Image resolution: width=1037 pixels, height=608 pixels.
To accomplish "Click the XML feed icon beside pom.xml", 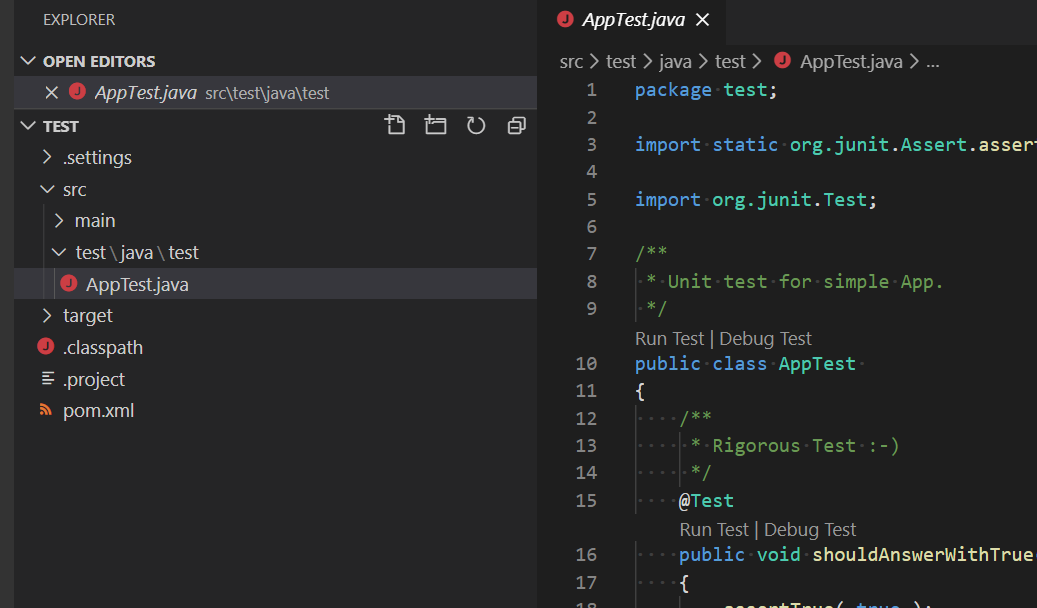I will click(x=45, y=410).
